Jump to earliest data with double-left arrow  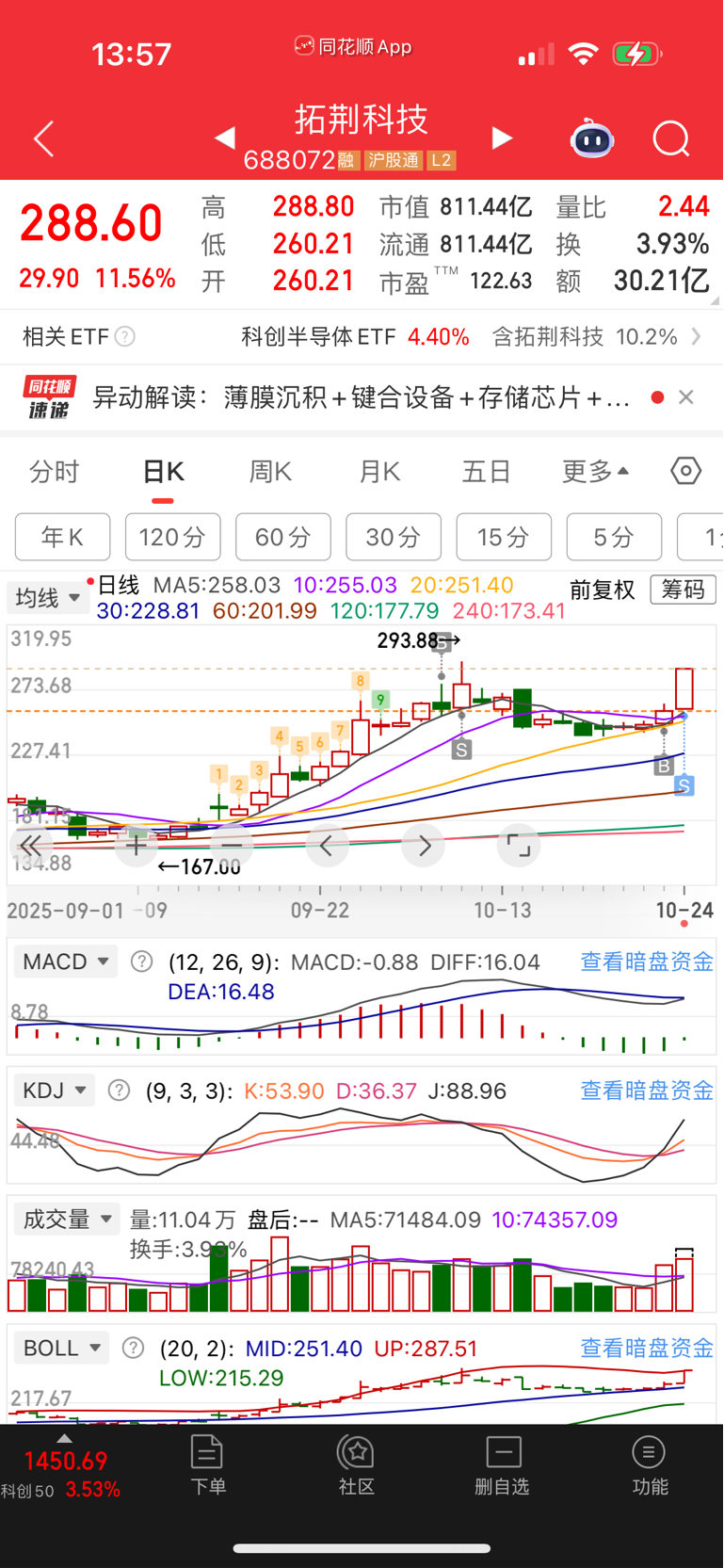point(30,845)
